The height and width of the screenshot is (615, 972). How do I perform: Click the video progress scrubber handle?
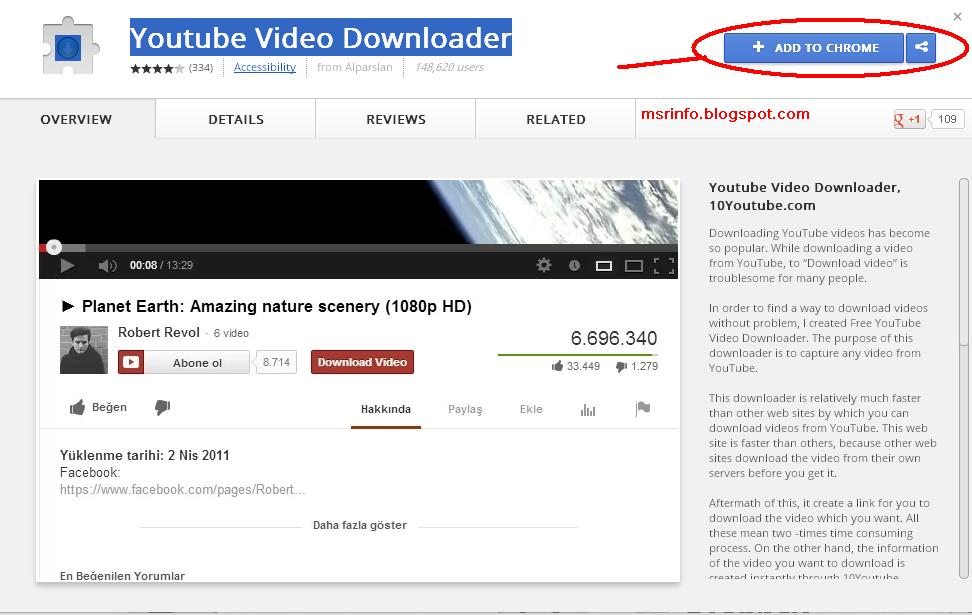(54, 247)
